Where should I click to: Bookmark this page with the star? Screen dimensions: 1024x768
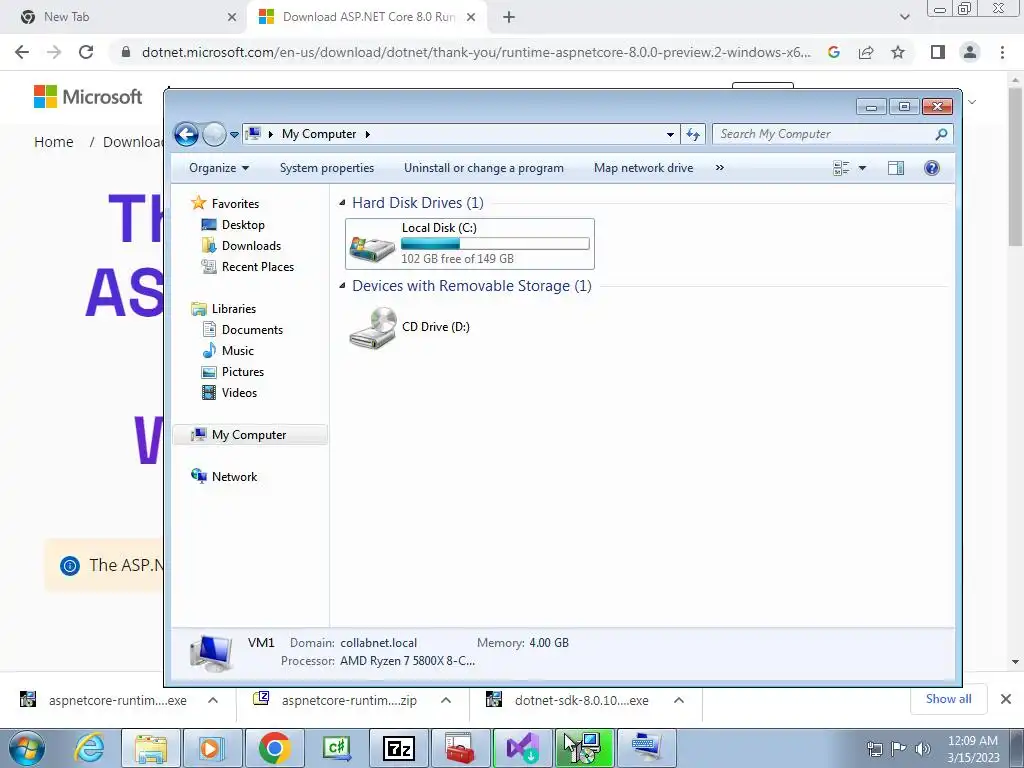(x=898, y=52)
